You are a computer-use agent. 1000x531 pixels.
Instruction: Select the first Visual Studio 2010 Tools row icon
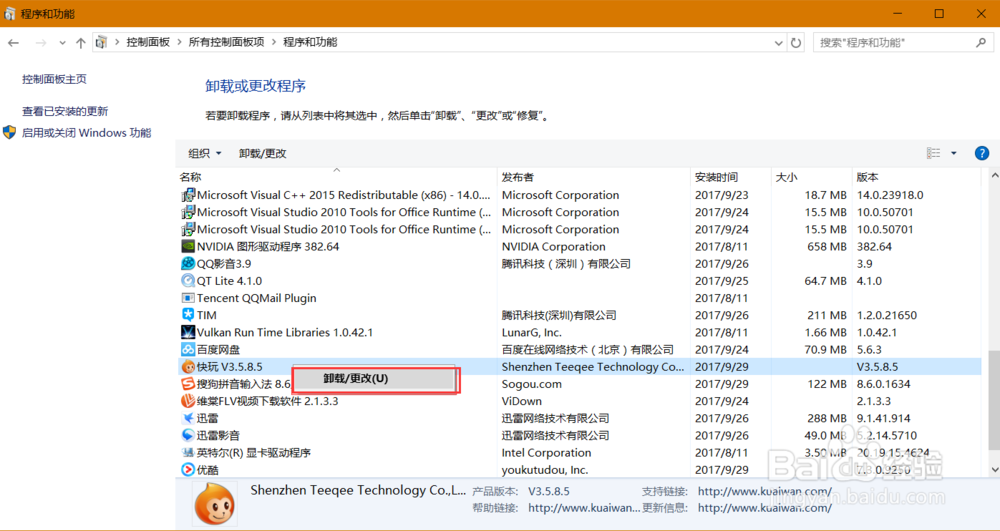[x=188, y=212]
